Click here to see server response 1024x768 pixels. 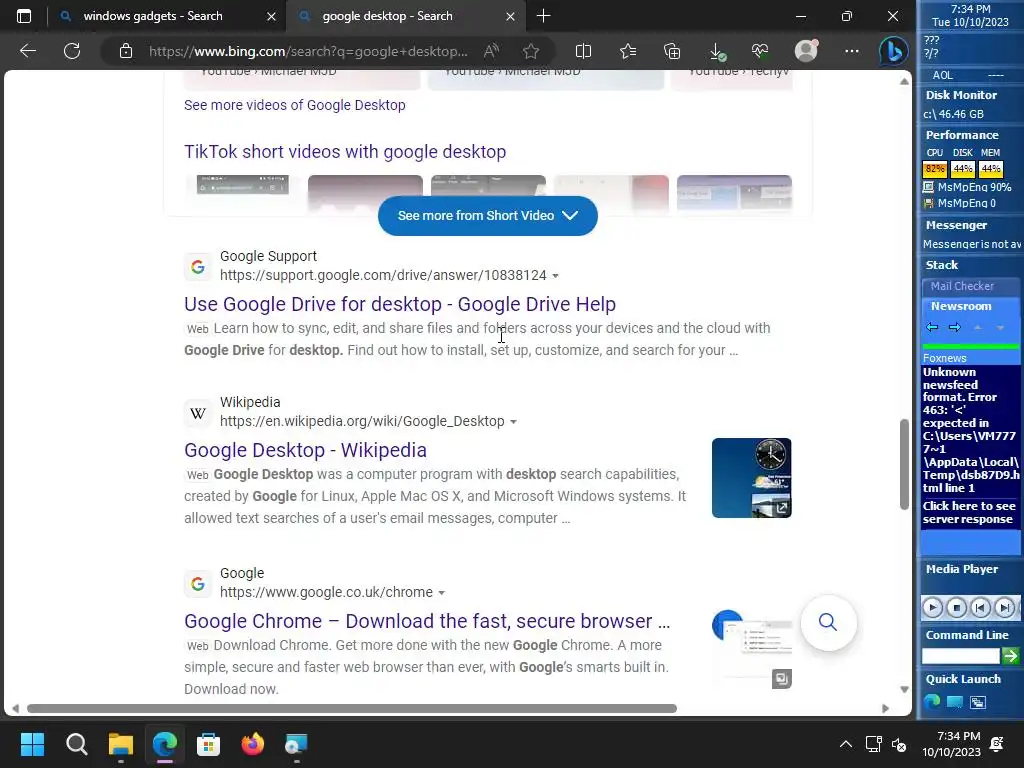(969, 513)
